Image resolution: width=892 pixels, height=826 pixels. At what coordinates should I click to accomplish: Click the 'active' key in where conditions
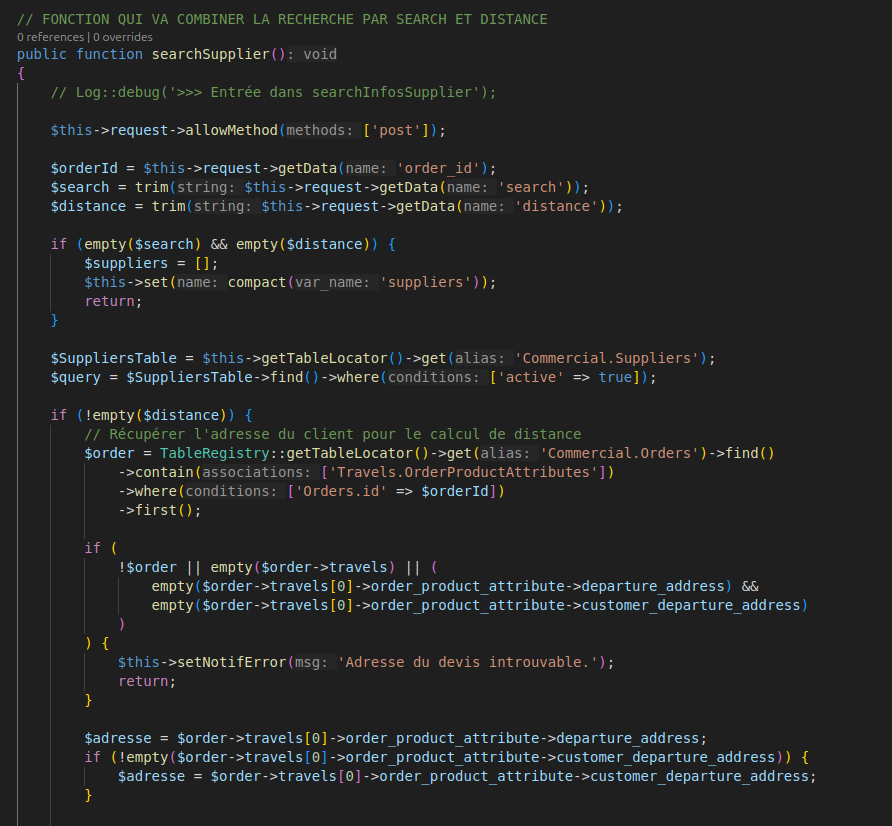click(x=529, y=377)
